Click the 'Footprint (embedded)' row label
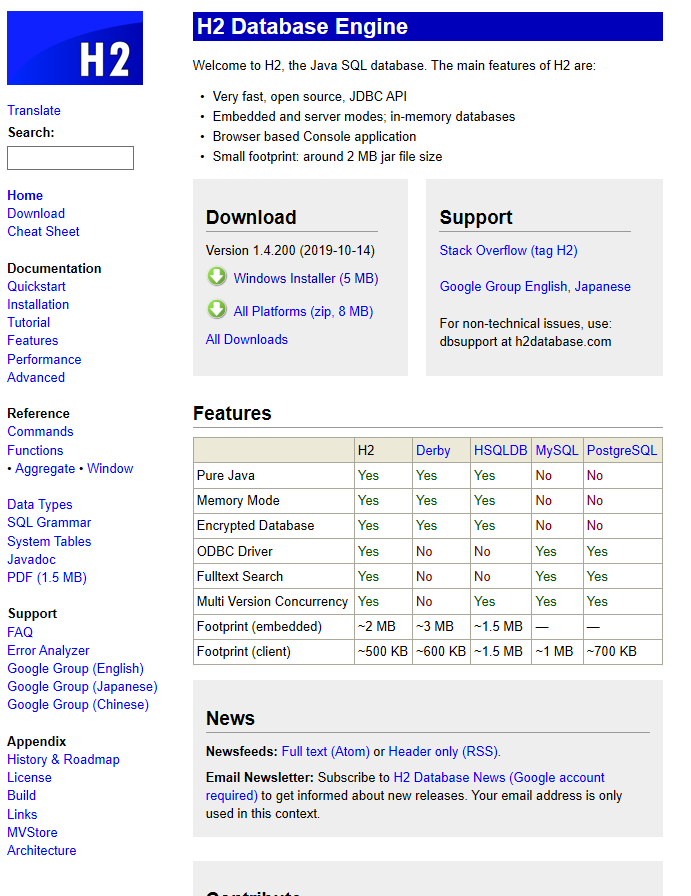 [x=259, y=627]
